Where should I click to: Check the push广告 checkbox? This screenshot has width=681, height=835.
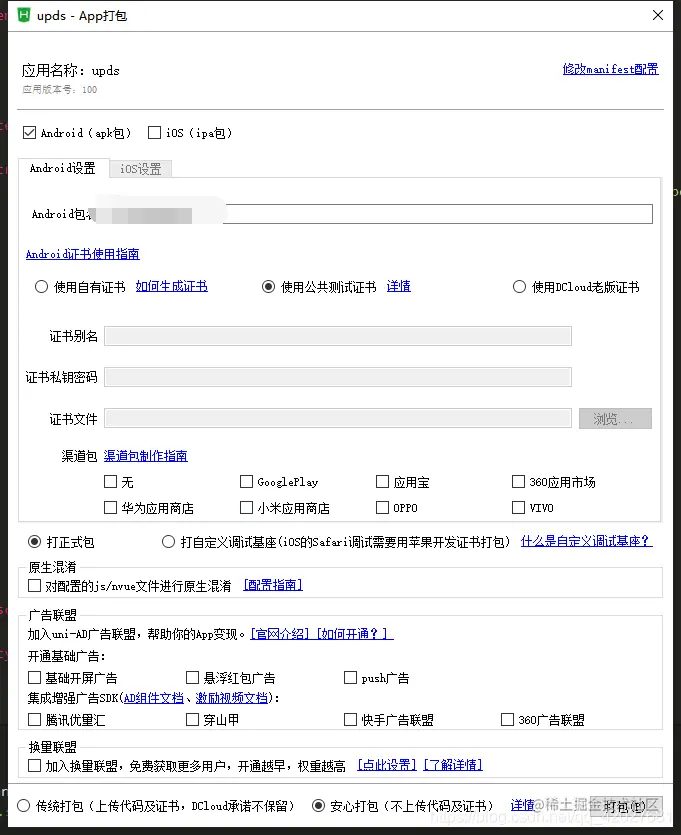click(x=350, y=678)
